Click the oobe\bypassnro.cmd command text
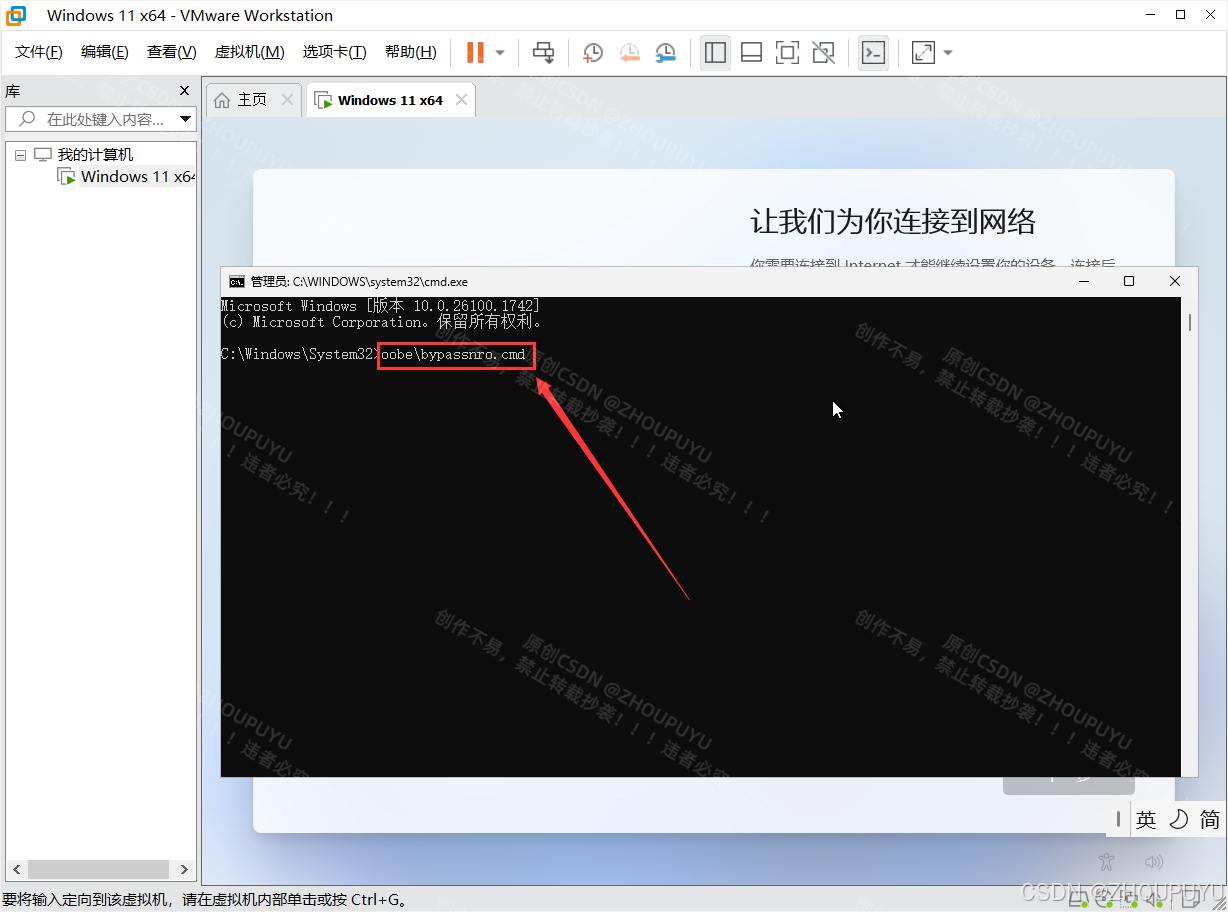Screen dimensions: 1228x912 pos(453,355)
